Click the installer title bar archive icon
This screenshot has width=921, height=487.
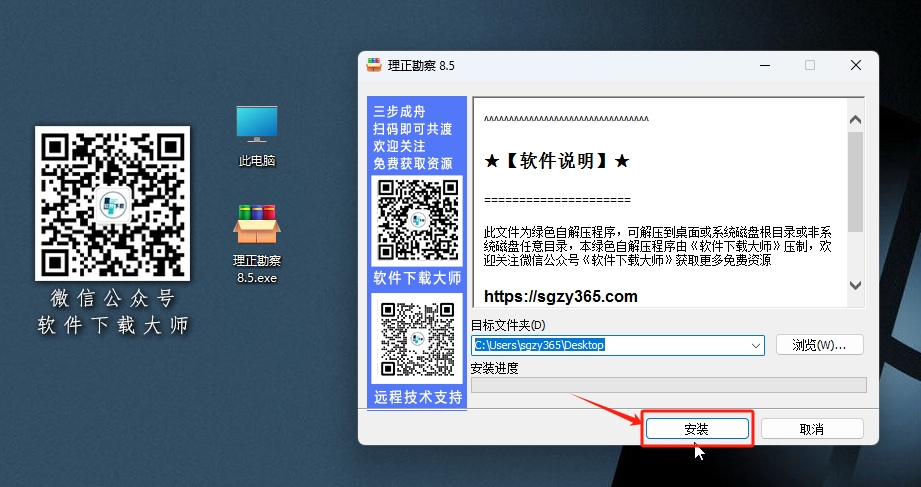[x=374, y=65]
